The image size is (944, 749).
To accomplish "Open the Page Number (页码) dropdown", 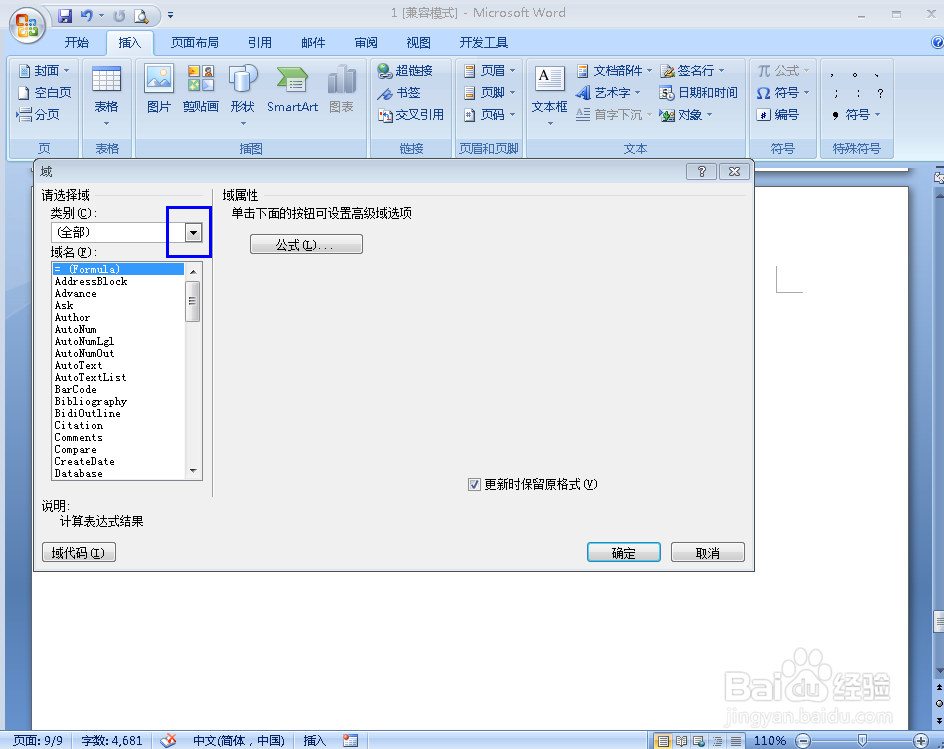I will 489,114.
